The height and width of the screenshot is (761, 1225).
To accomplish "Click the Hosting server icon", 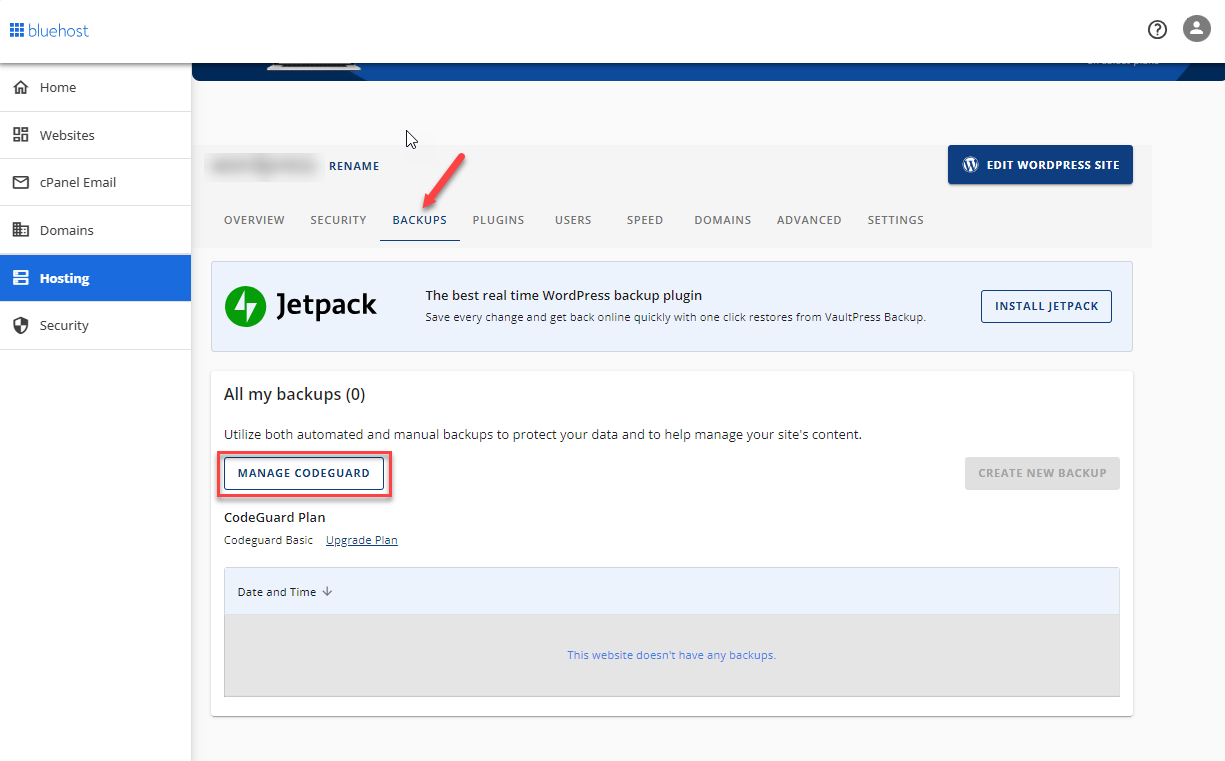I will (x=20, y=278).
